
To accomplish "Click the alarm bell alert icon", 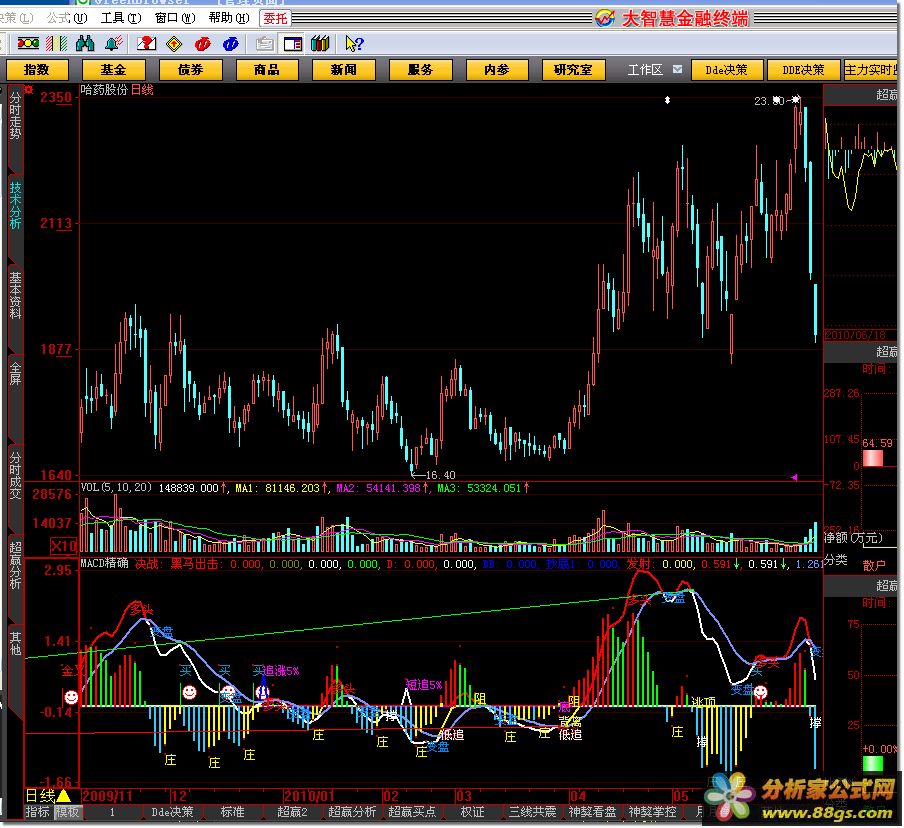I will pos(114,43).
